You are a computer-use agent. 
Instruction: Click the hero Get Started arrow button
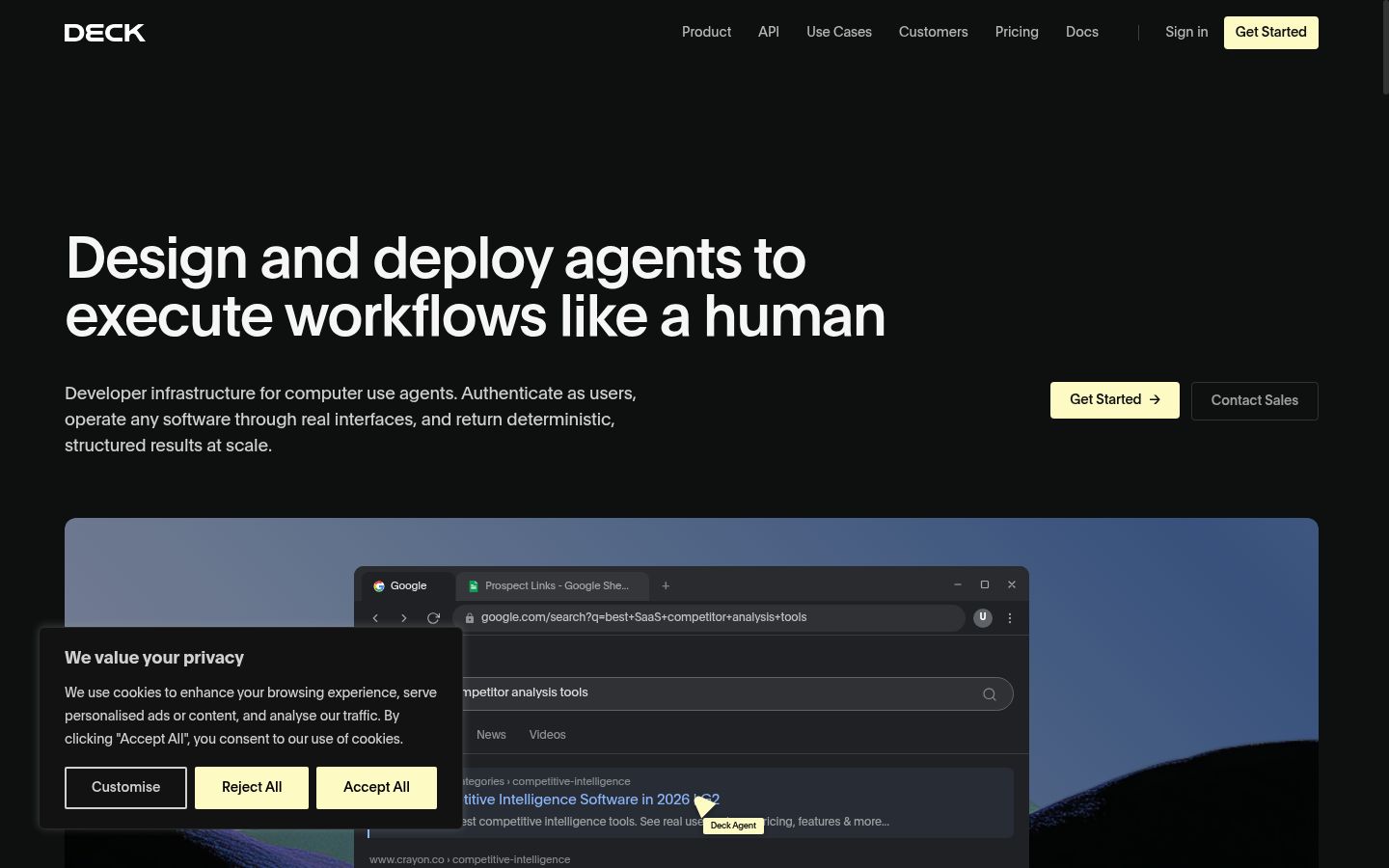pos(1114,400)
